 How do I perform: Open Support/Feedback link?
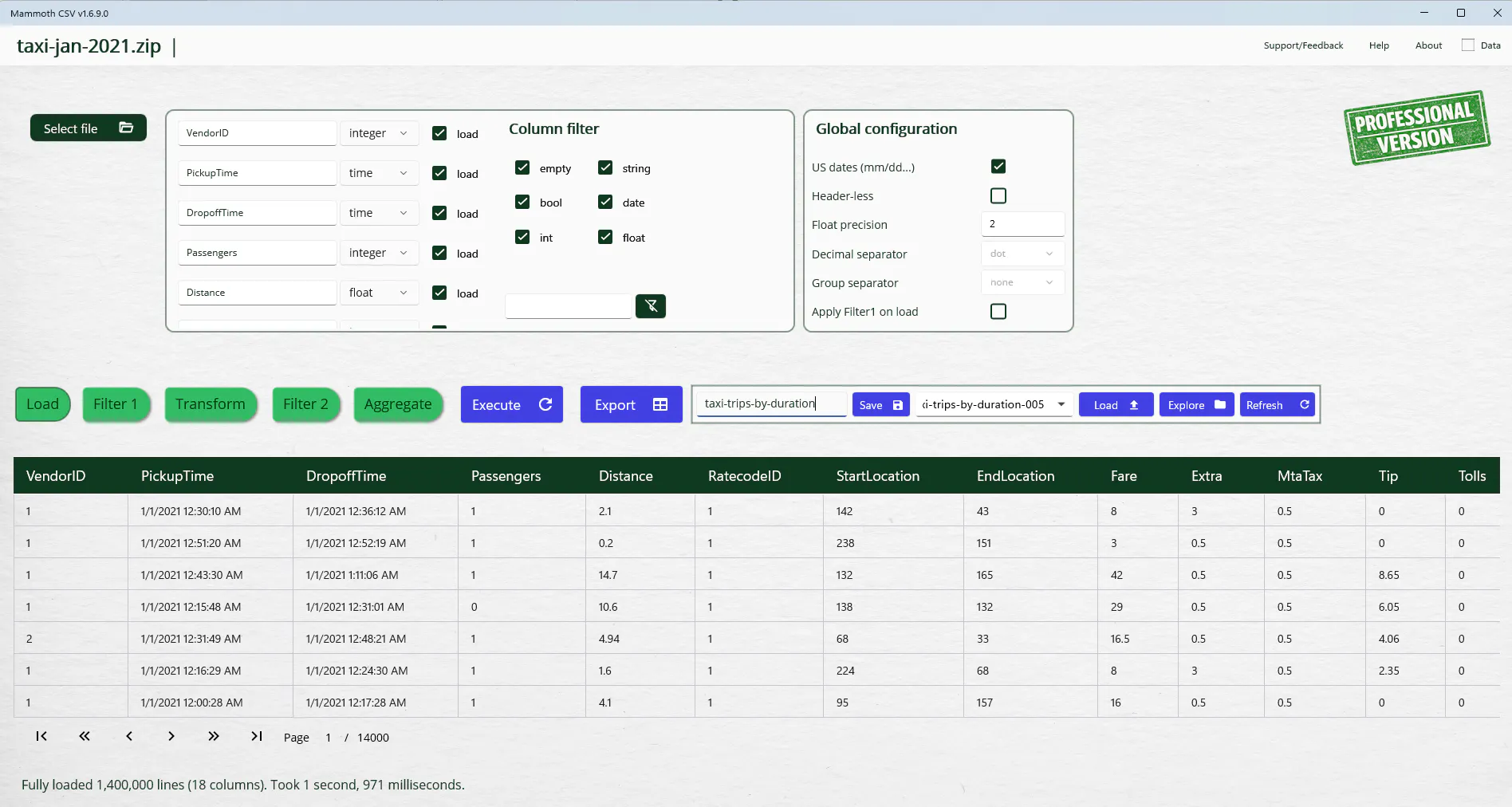tap(1303, 45)
